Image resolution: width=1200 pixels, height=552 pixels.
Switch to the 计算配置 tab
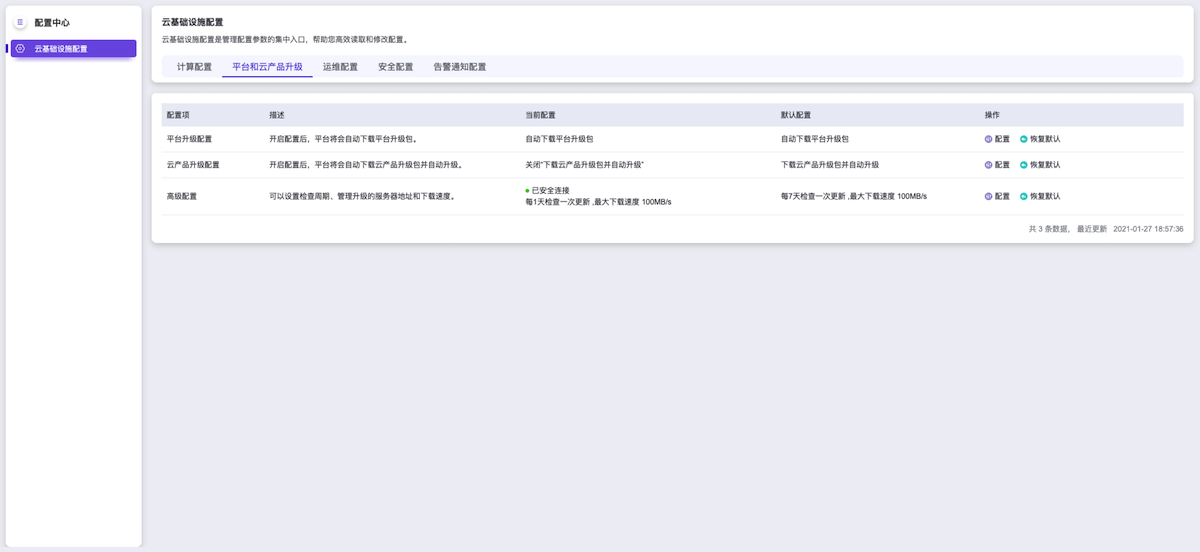[194, 67]
